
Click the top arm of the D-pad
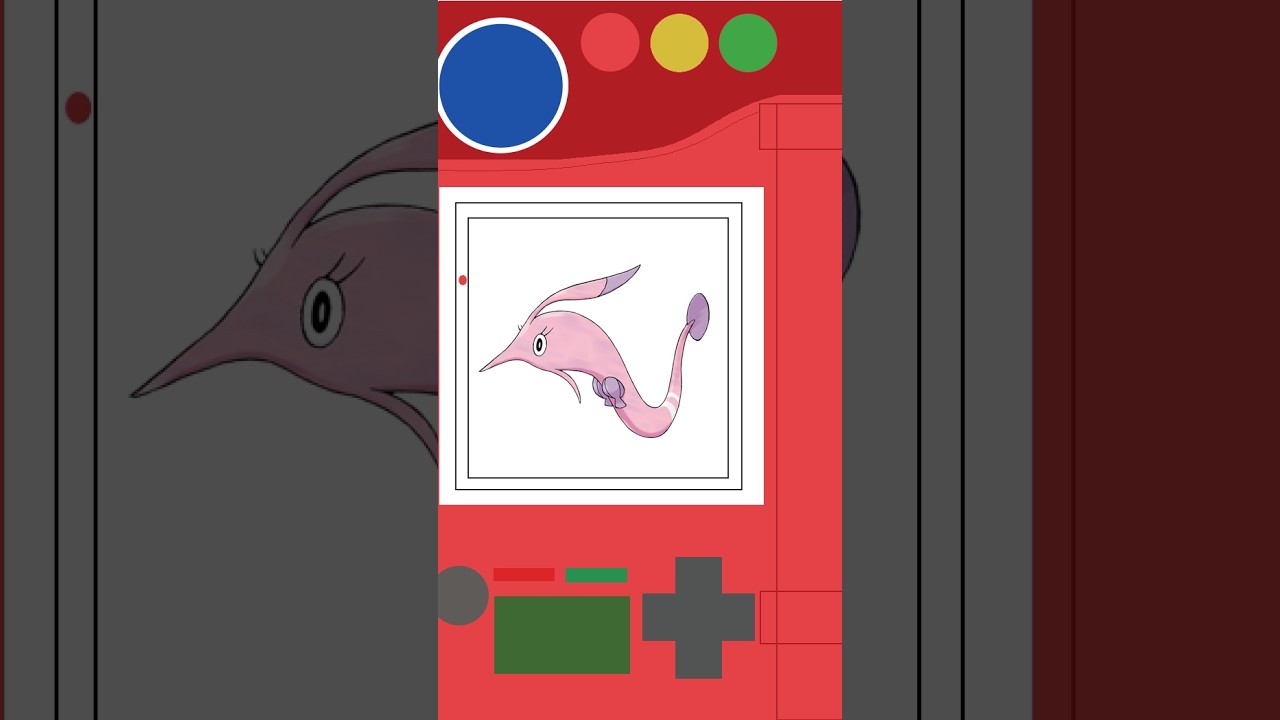click(x=698, y=575)
